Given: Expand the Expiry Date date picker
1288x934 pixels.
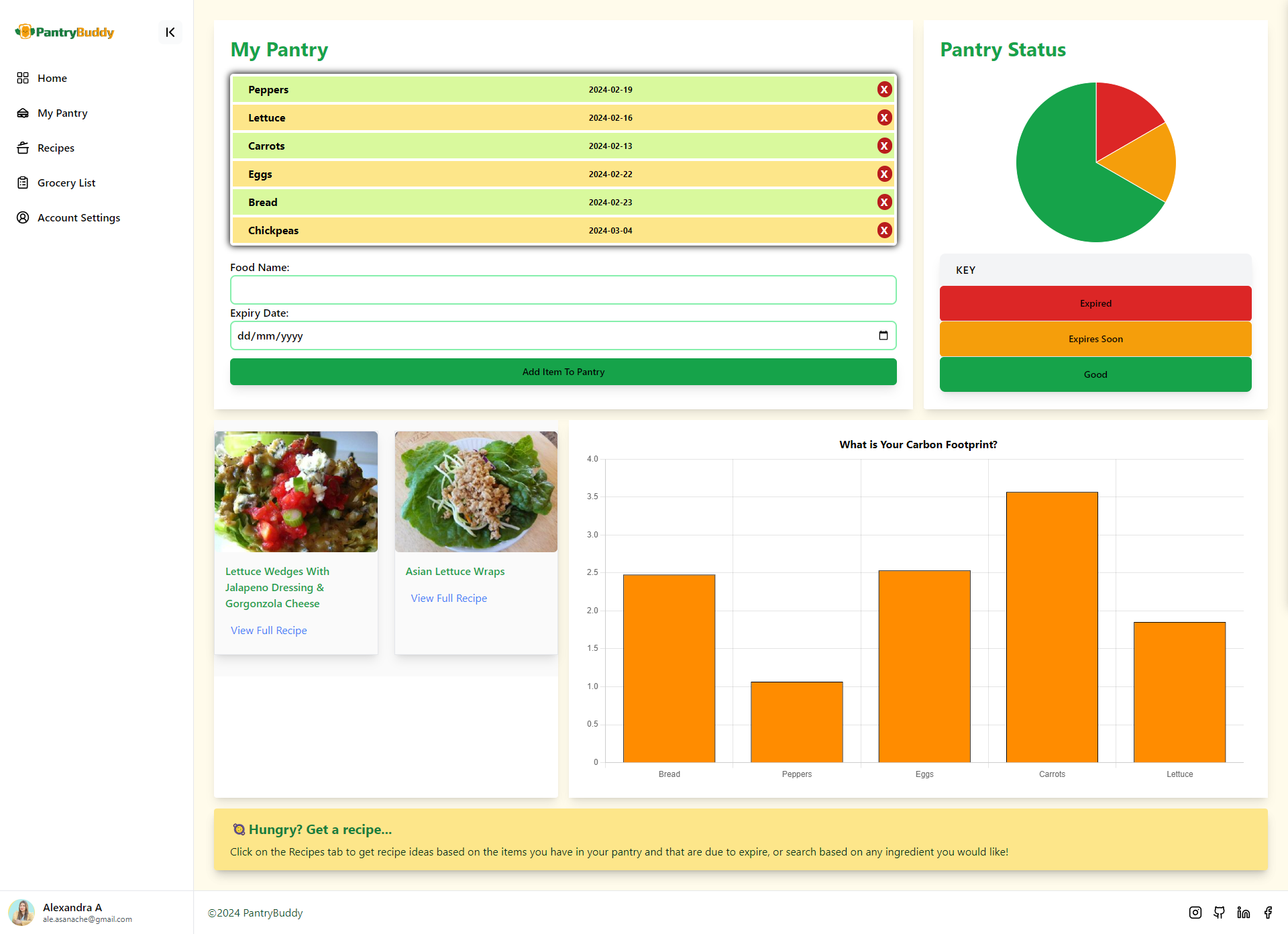Looking at the screenshot, I should [x=884, y=336].
